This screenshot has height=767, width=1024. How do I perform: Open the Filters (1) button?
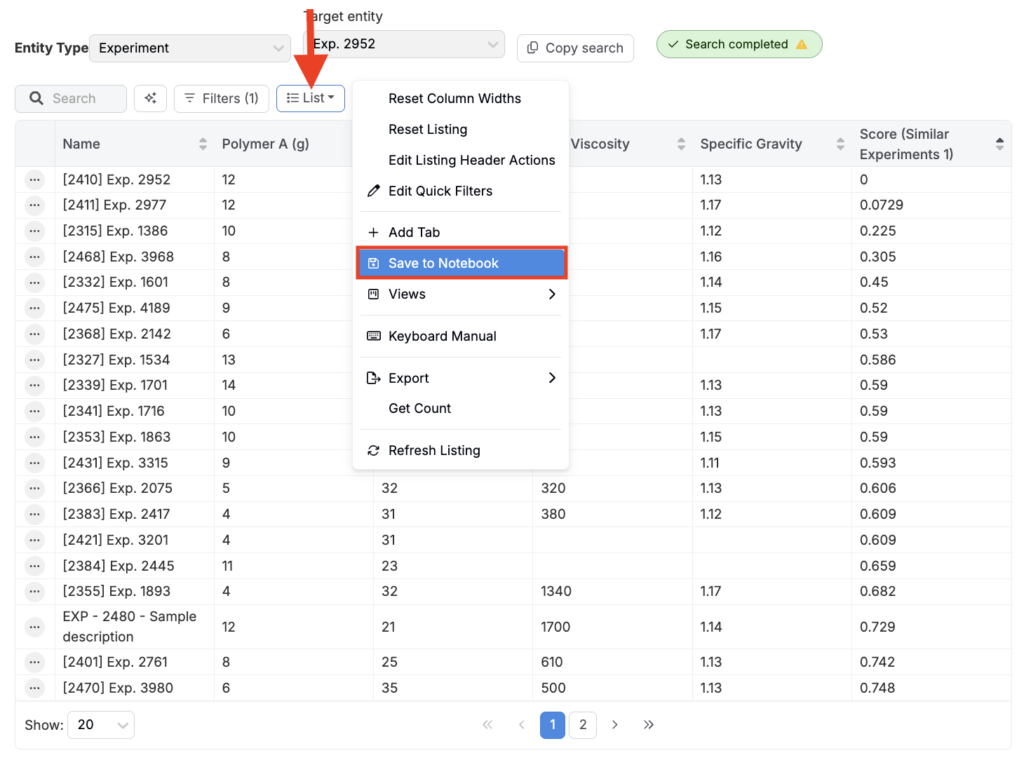pos(221,98)
